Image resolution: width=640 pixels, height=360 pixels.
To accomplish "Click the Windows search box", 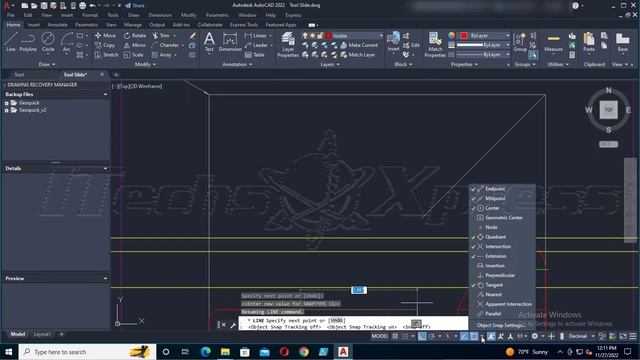I will tap(87, 352).
